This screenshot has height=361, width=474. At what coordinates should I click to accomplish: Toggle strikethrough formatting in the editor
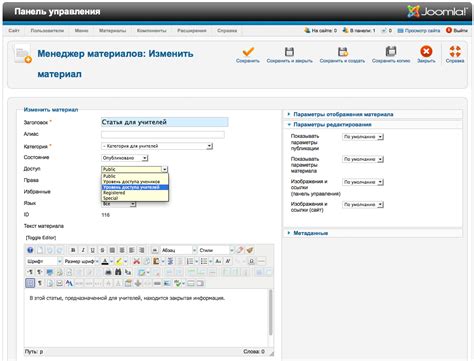102,250
